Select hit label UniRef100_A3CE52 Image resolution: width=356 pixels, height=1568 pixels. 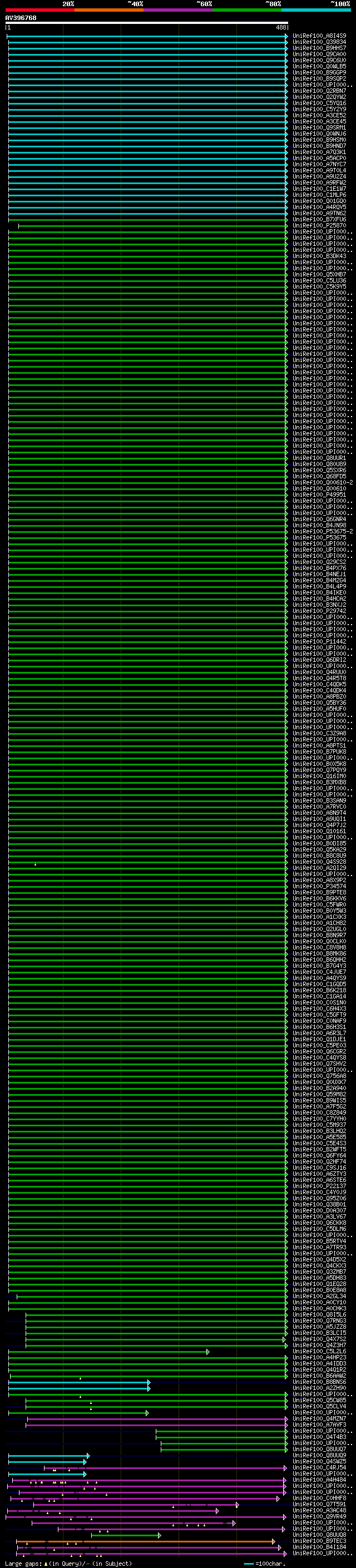coord(319,115)
